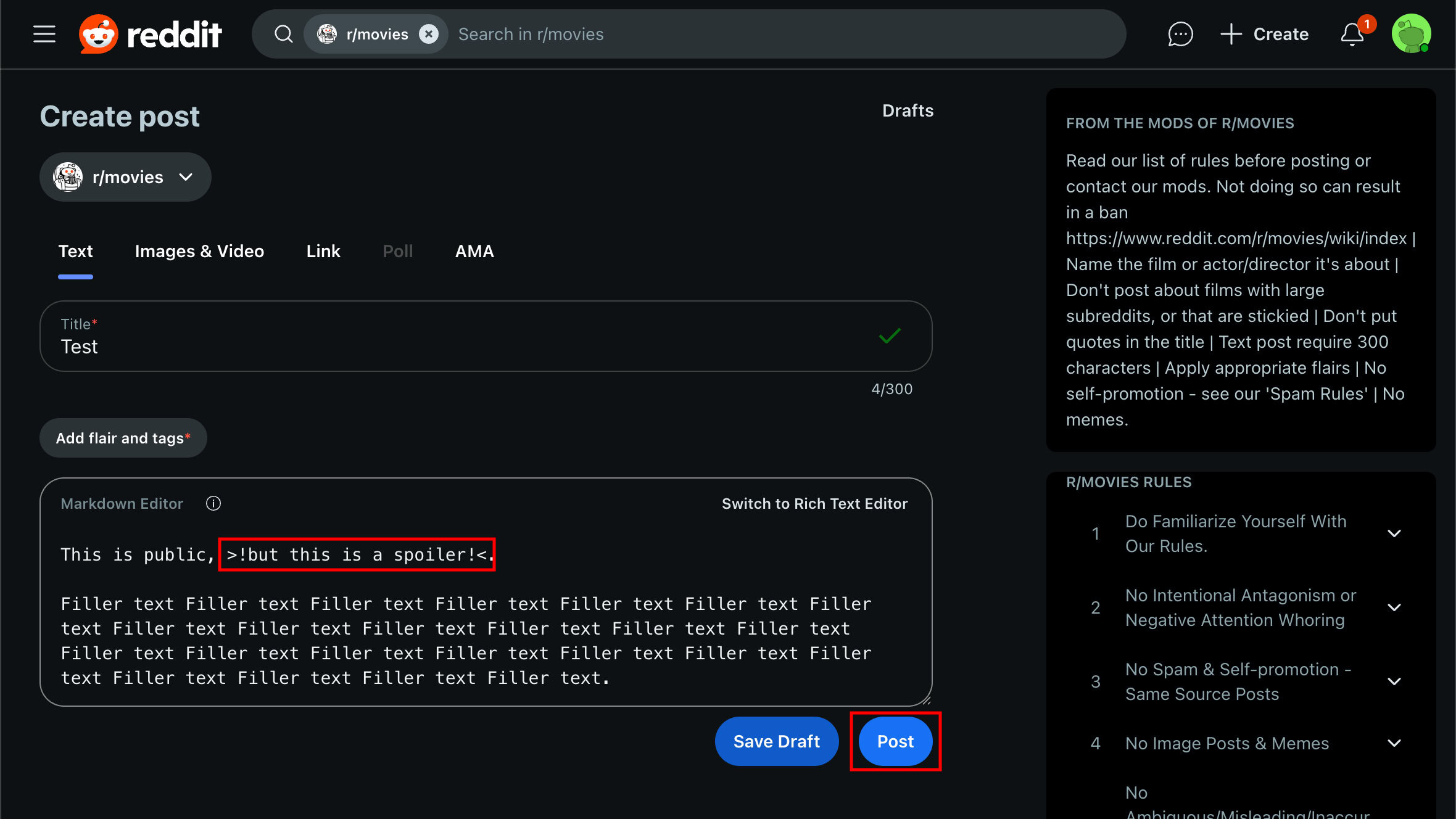The image size is (1456, 819).
Task: Click the Create plus button
Action: coord(1265,34)
